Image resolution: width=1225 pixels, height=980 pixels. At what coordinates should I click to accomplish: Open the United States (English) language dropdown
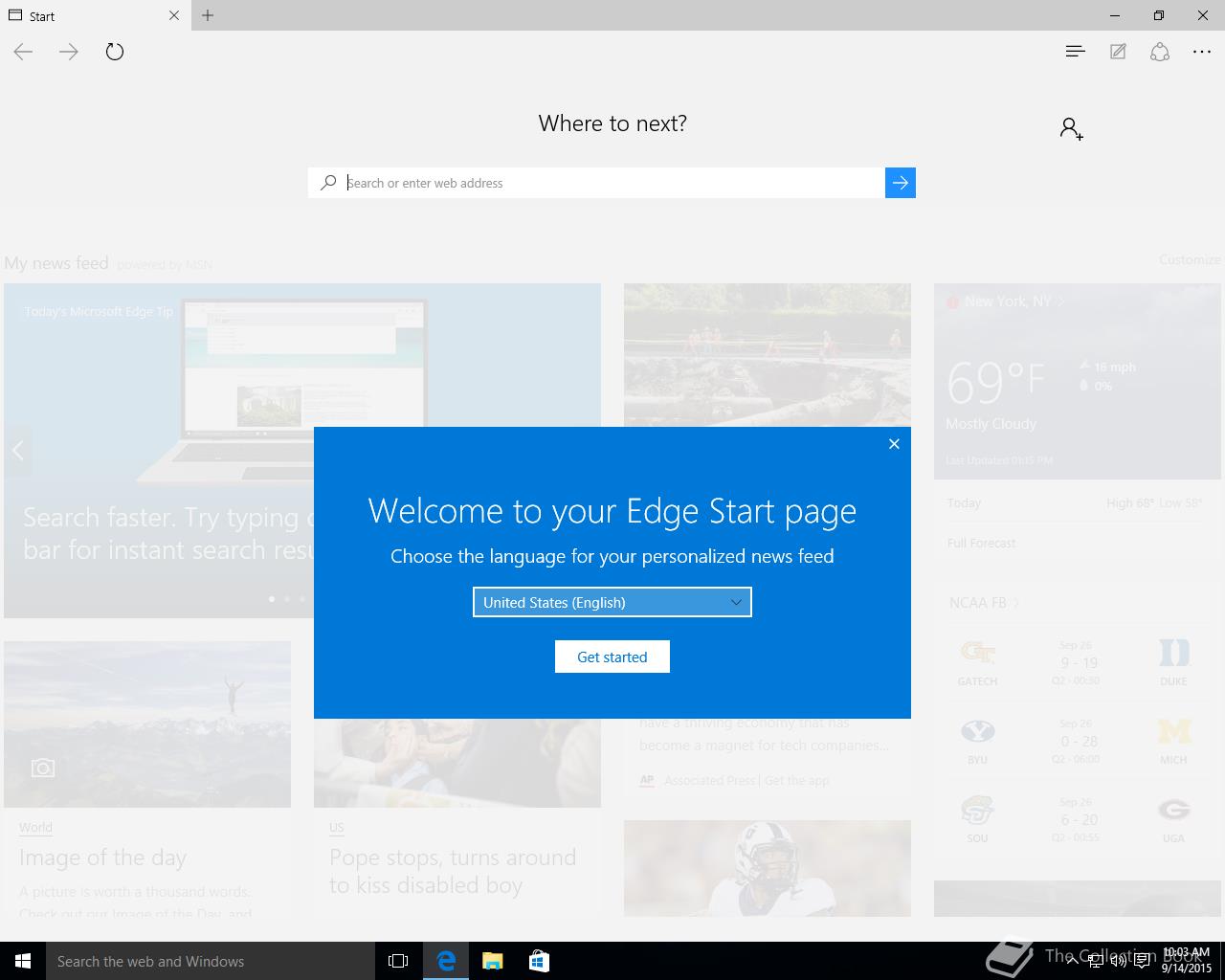tap(612, 602)
